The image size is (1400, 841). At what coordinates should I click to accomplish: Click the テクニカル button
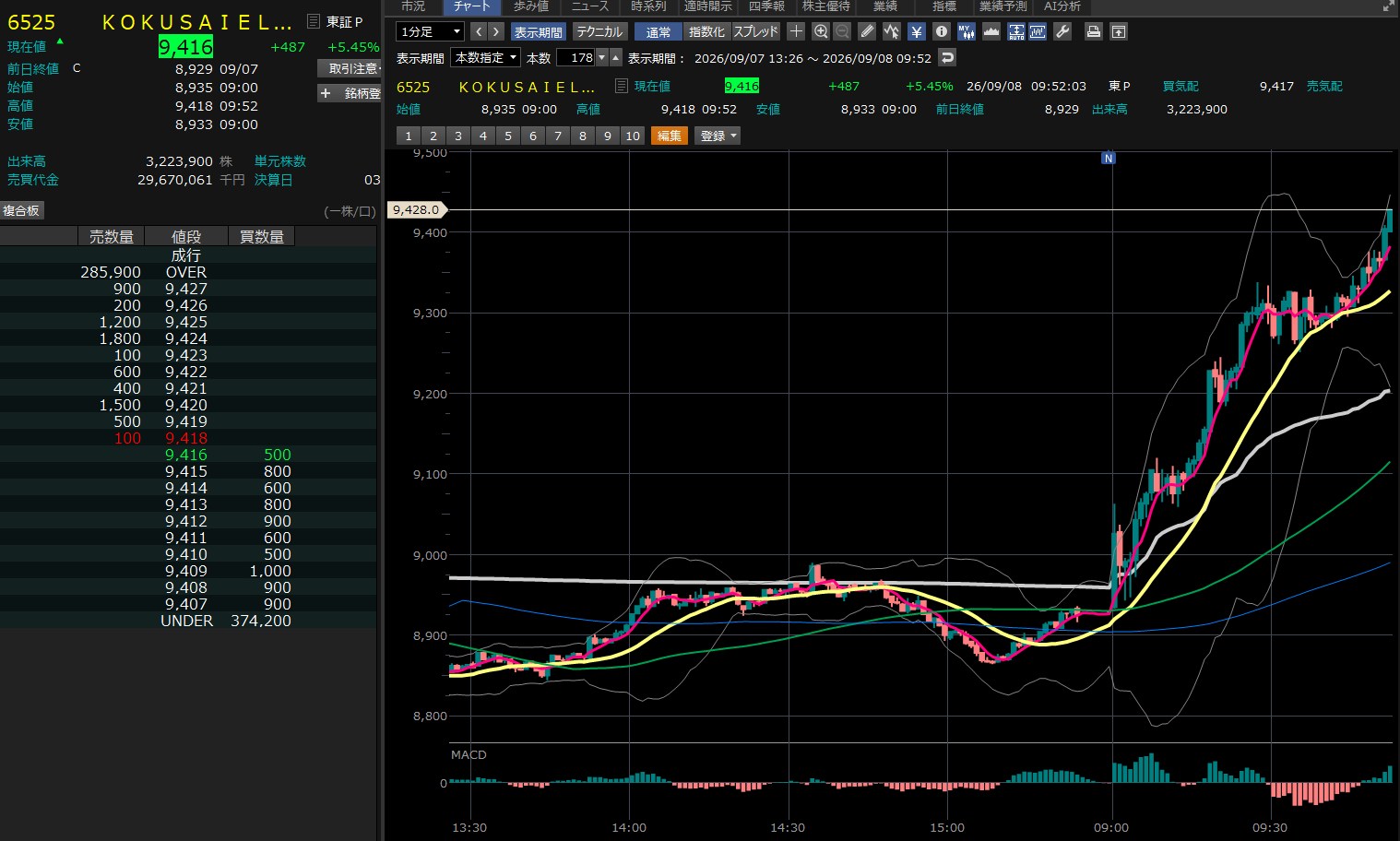(599, 31)
